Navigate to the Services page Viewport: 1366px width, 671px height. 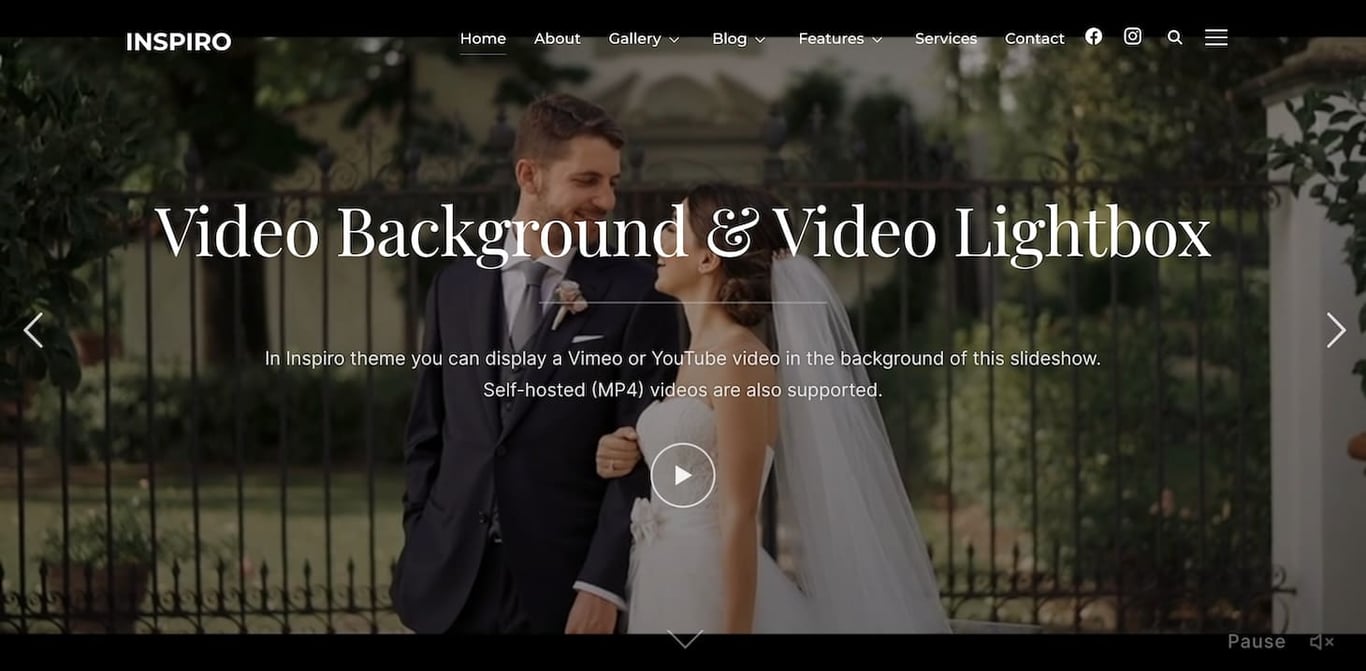tap(945, 38)
